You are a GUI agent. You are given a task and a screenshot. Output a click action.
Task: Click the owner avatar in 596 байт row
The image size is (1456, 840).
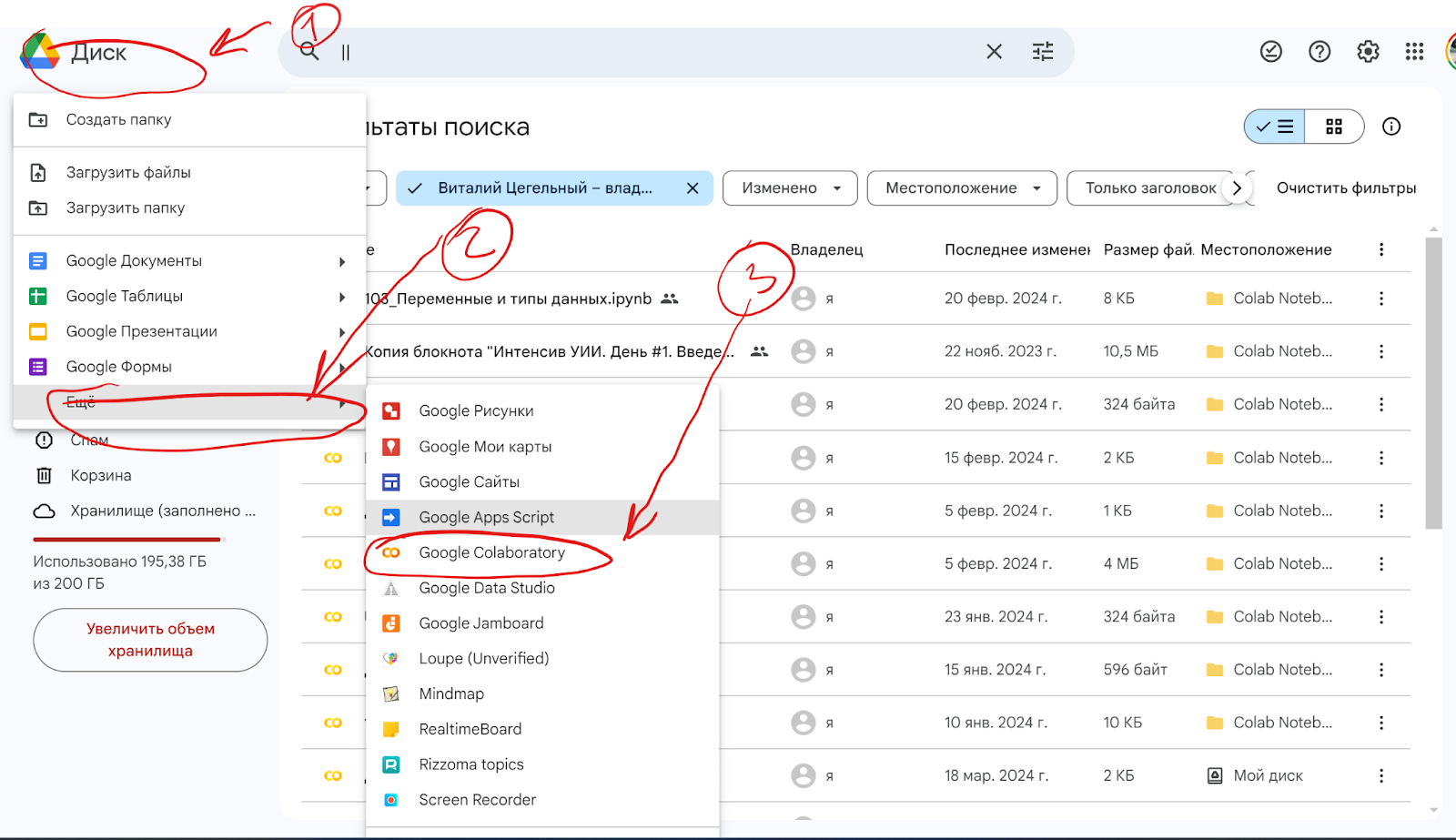804,670
